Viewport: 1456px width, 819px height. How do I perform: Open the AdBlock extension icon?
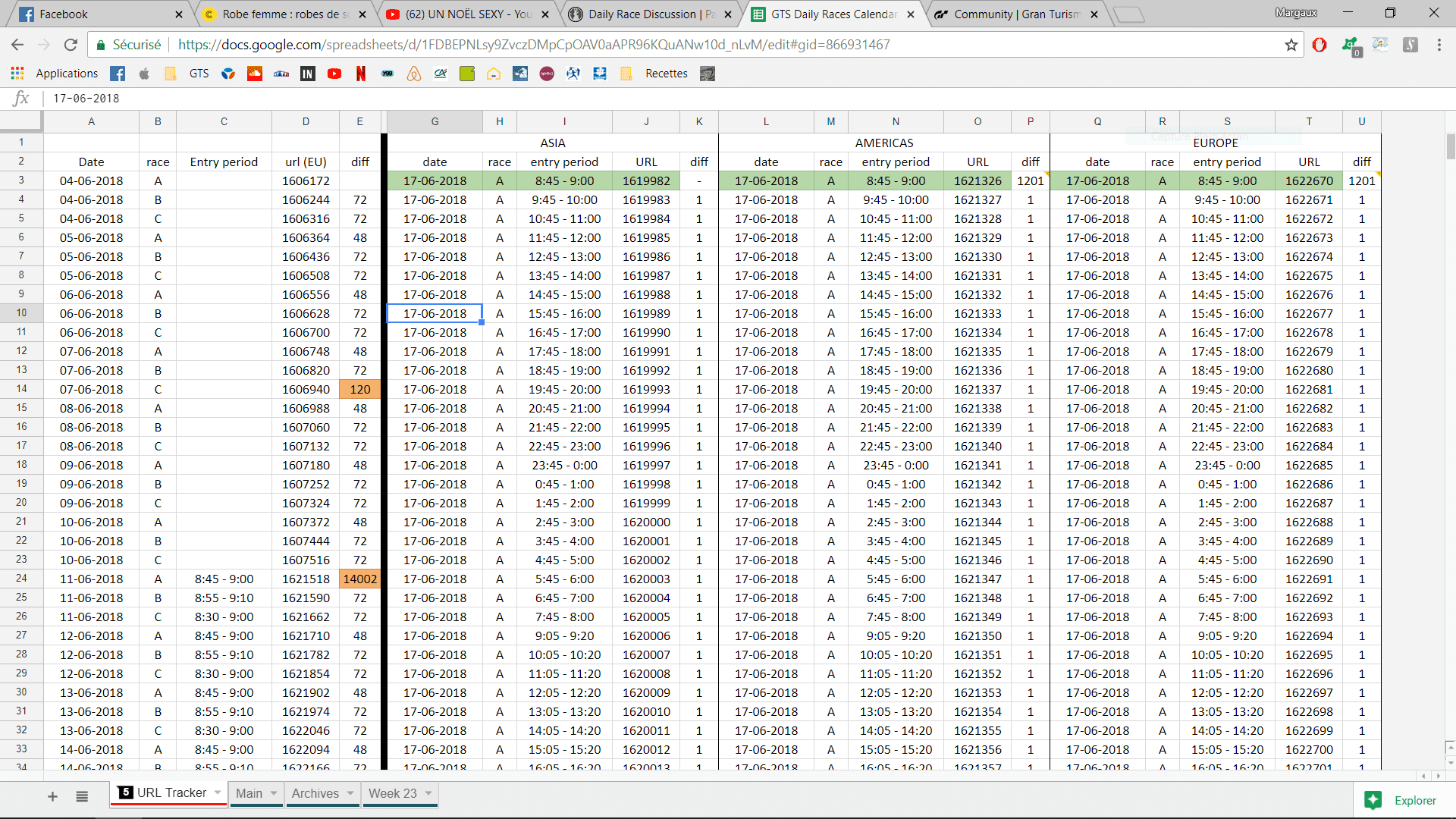coord(1319,45)
